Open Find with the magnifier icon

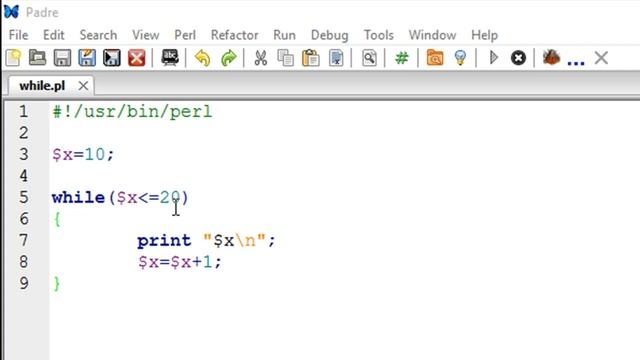pos(369,58)
